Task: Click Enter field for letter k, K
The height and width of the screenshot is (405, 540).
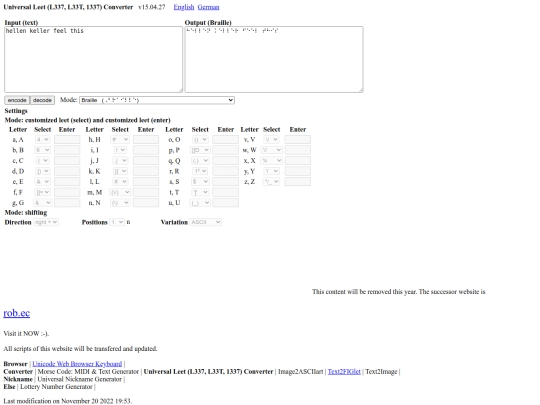Action: point(146,171)
